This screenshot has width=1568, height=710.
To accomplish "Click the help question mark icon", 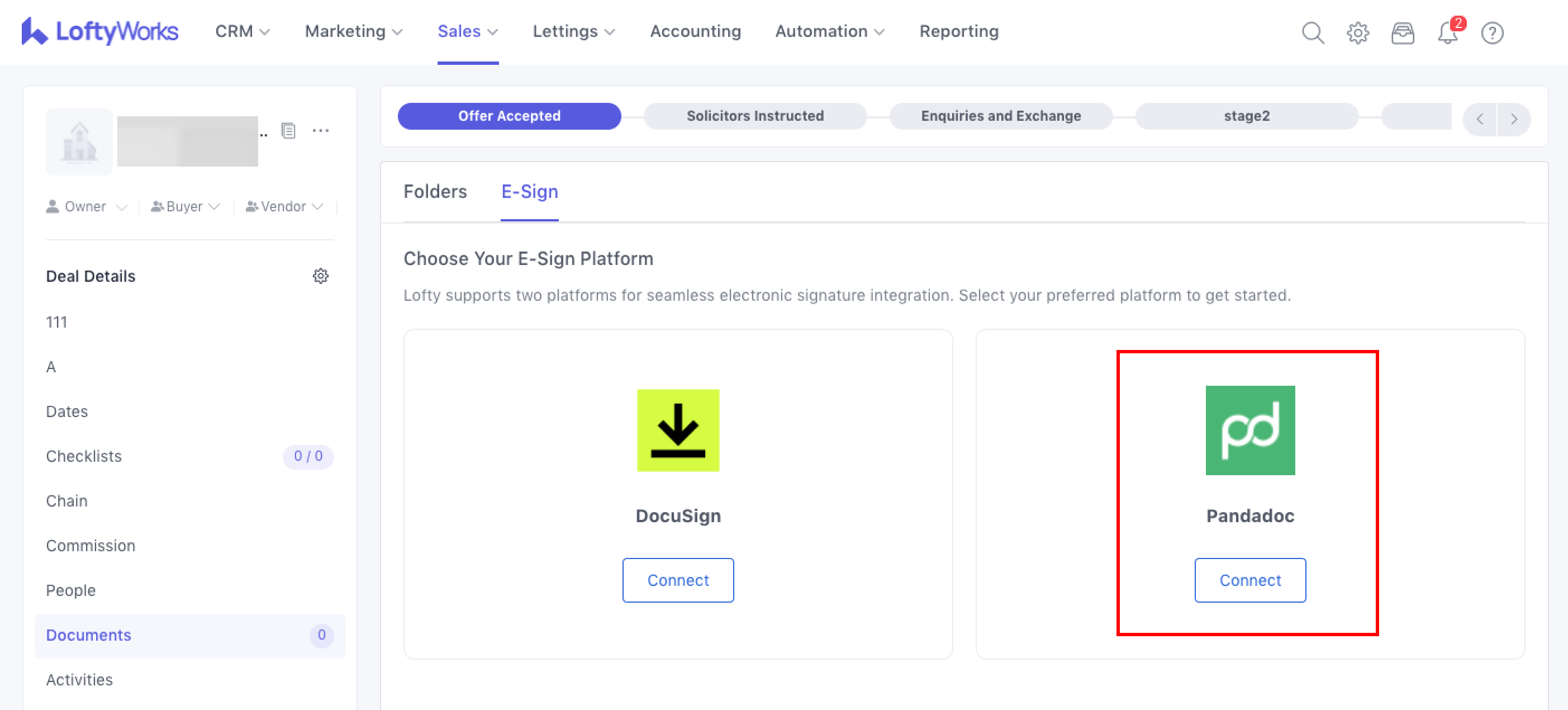I will point(1492,32).
